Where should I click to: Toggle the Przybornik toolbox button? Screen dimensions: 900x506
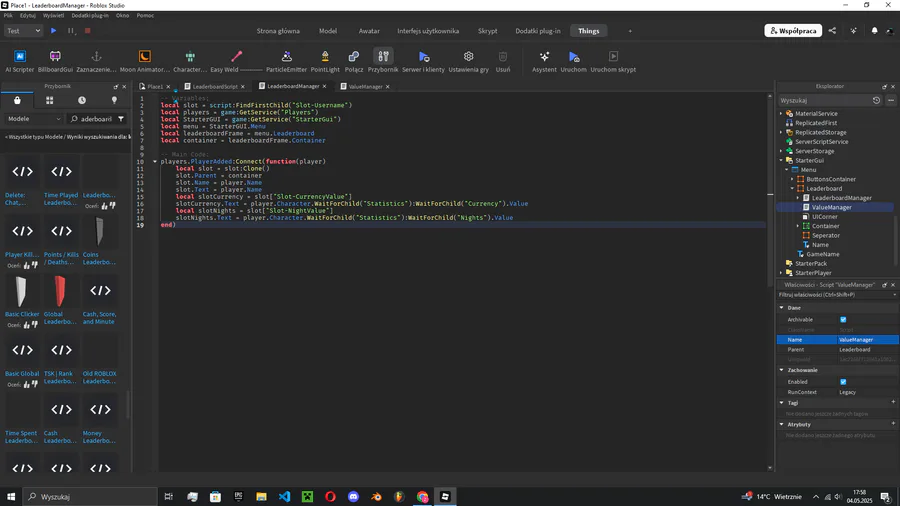tap(383, 60)
